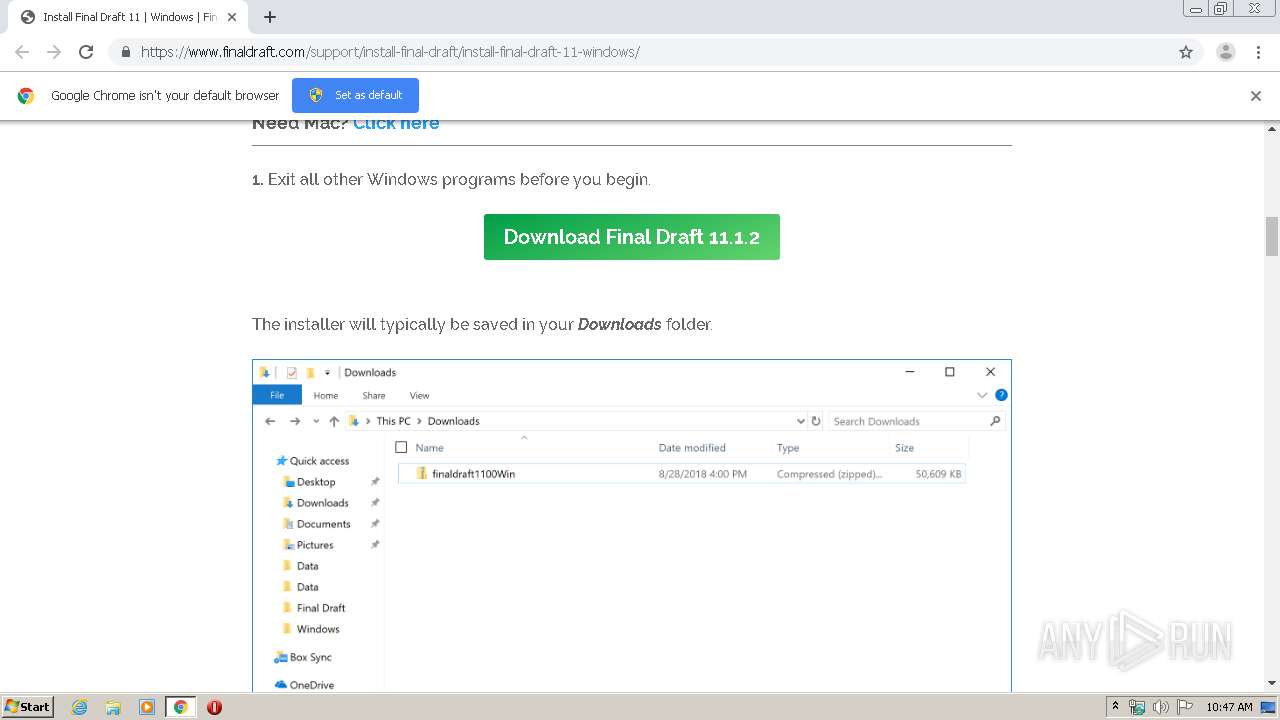1280x720 pixels.
Task: Follow the Click here link for Mac
Action: tap(396, 123)
